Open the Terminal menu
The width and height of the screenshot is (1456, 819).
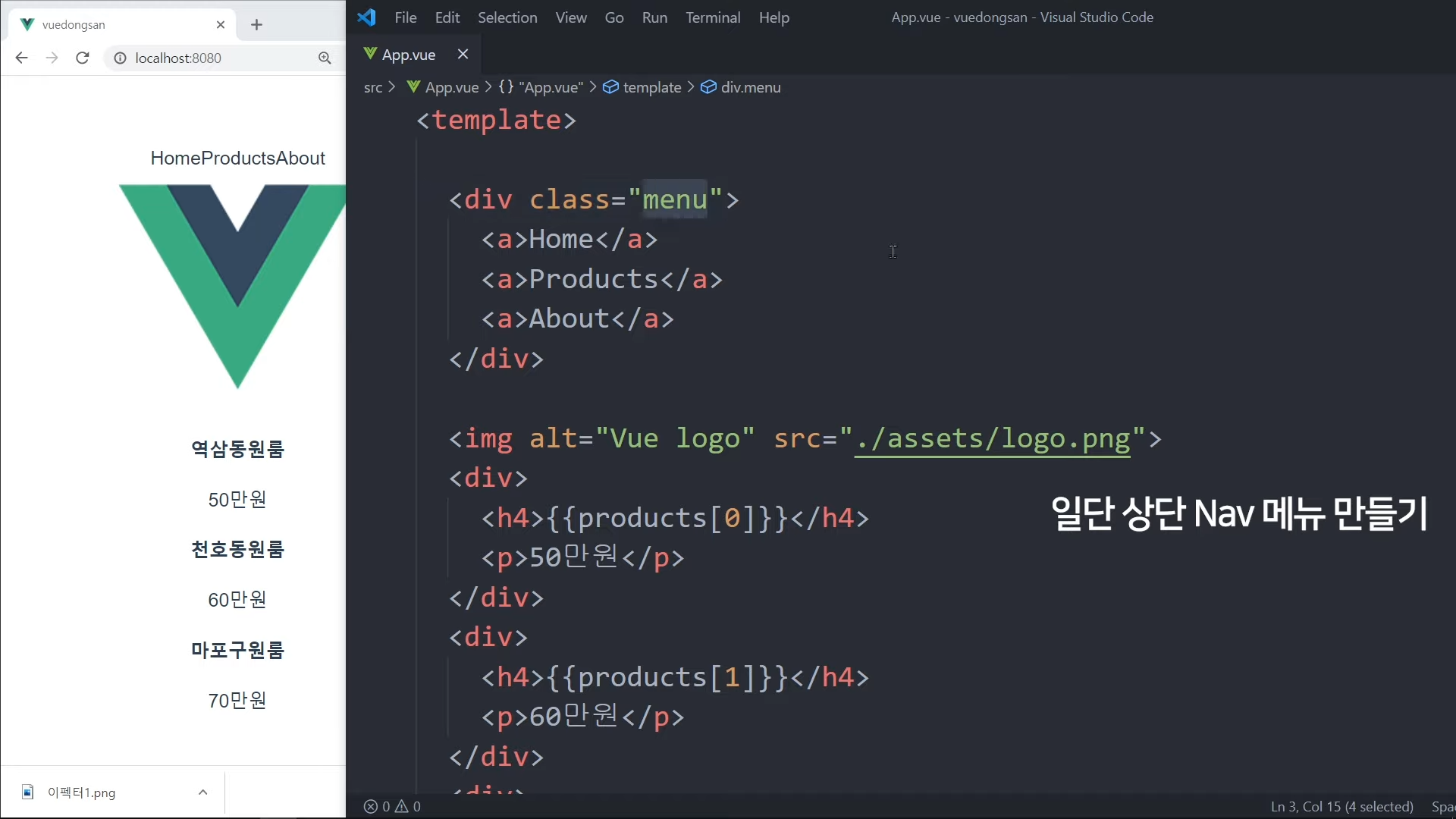point(712,17)
